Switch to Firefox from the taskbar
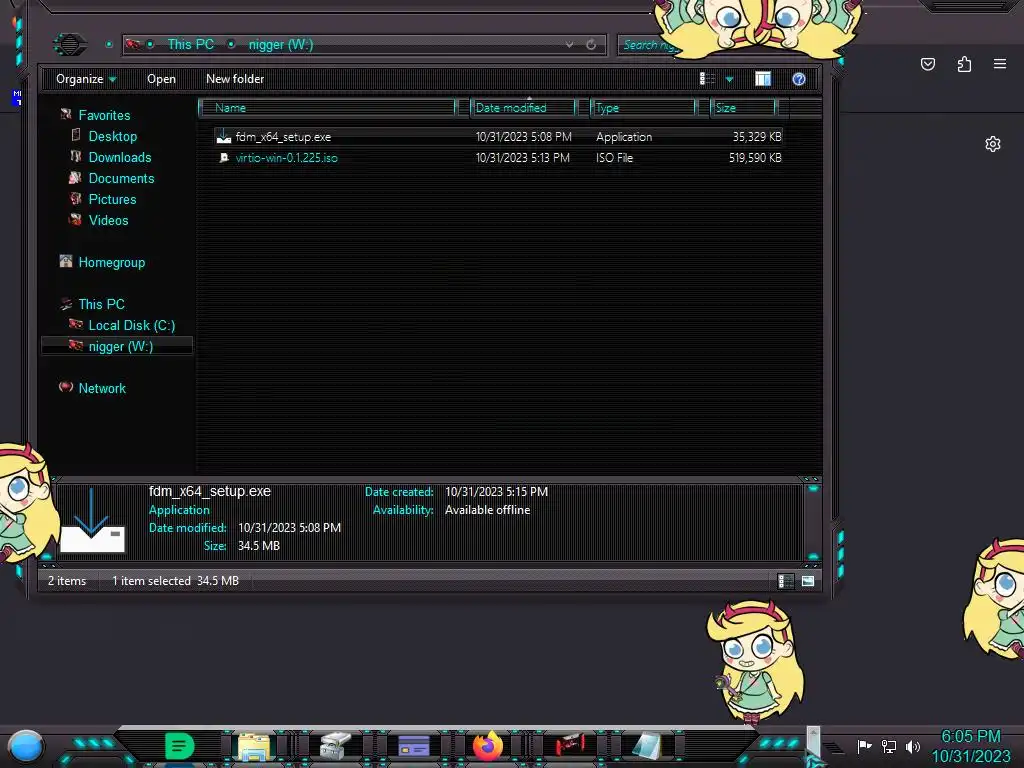 488,746
